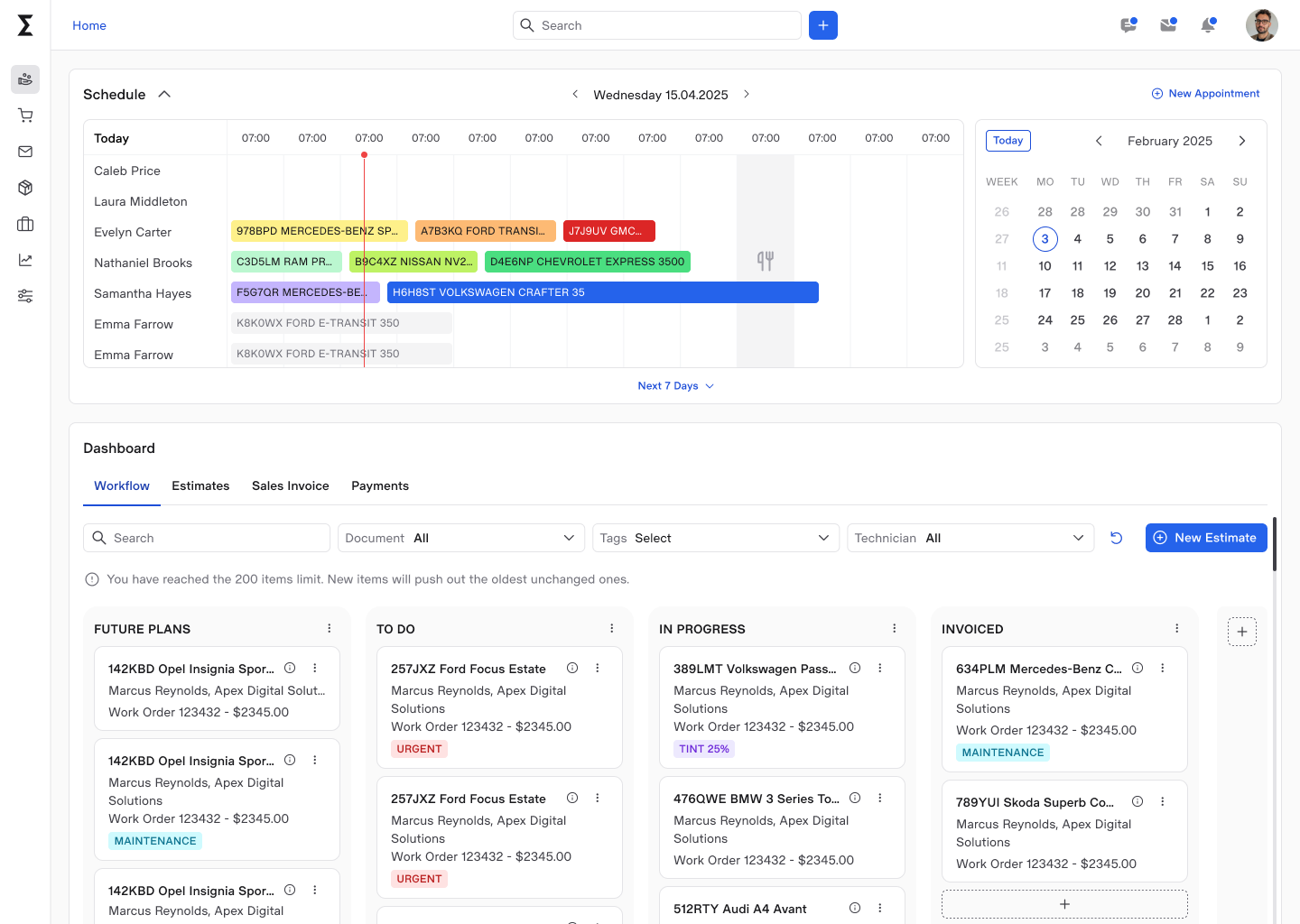Viewport: 1300px width, 924px height.
Task: Open notifications bell icon
Action: coord(1208,25)
